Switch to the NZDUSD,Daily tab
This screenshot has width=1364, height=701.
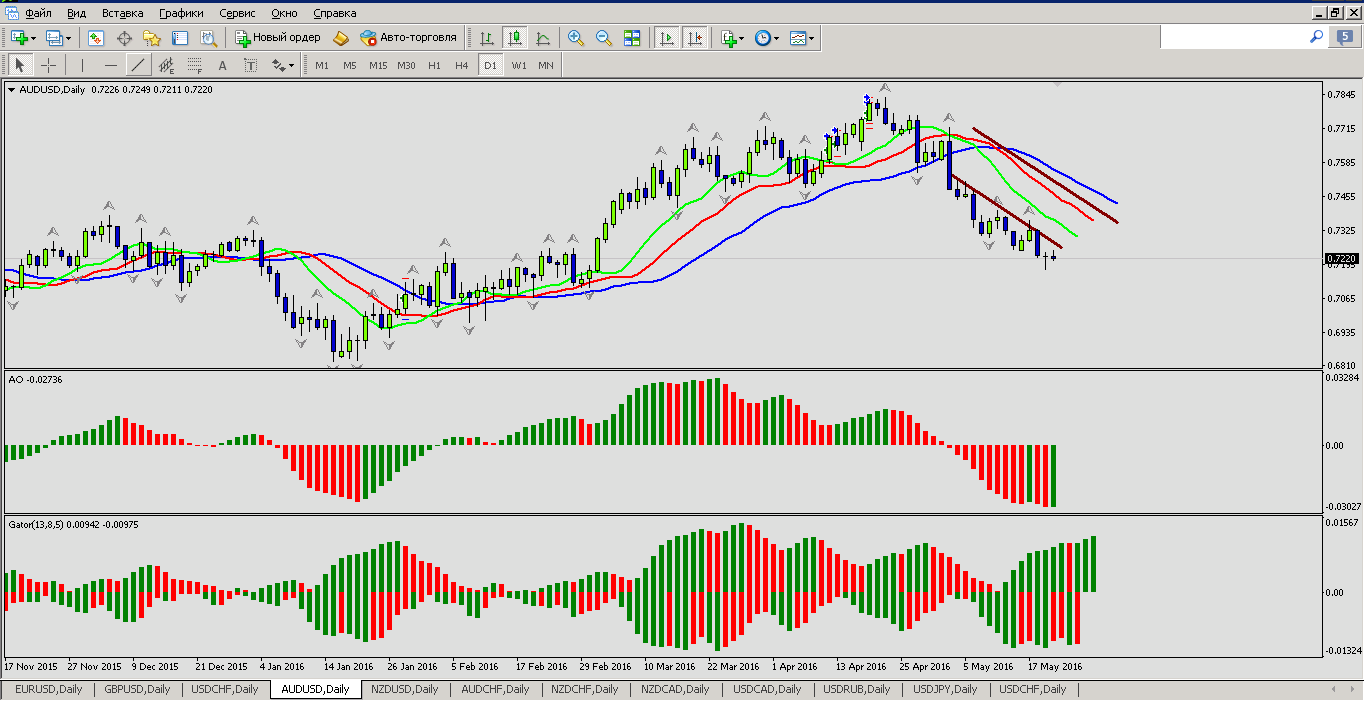click(405, 689)
